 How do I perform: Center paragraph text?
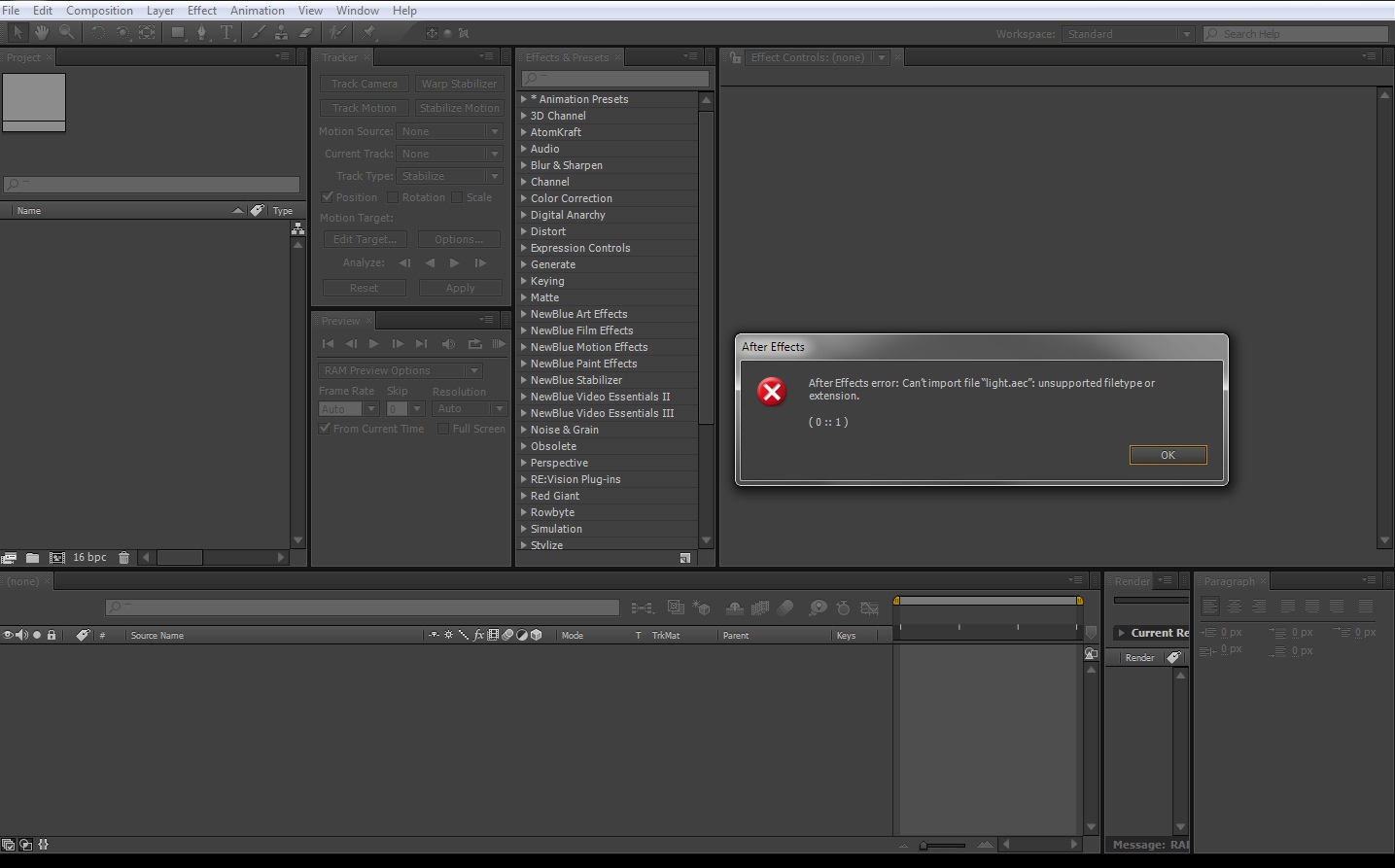tap(1235, 606)
